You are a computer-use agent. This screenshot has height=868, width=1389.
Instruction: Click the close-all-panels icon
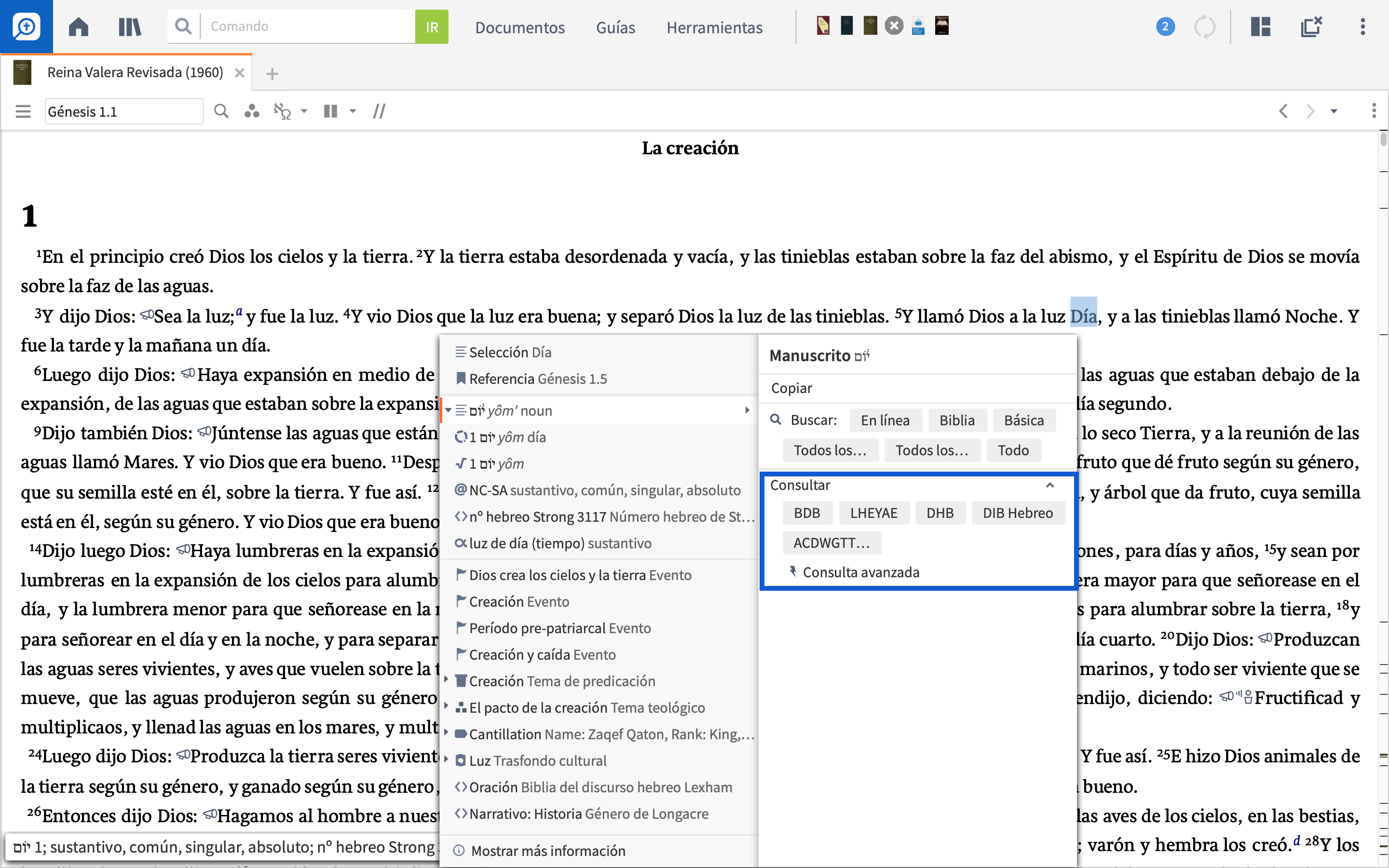pos(1311,27)
